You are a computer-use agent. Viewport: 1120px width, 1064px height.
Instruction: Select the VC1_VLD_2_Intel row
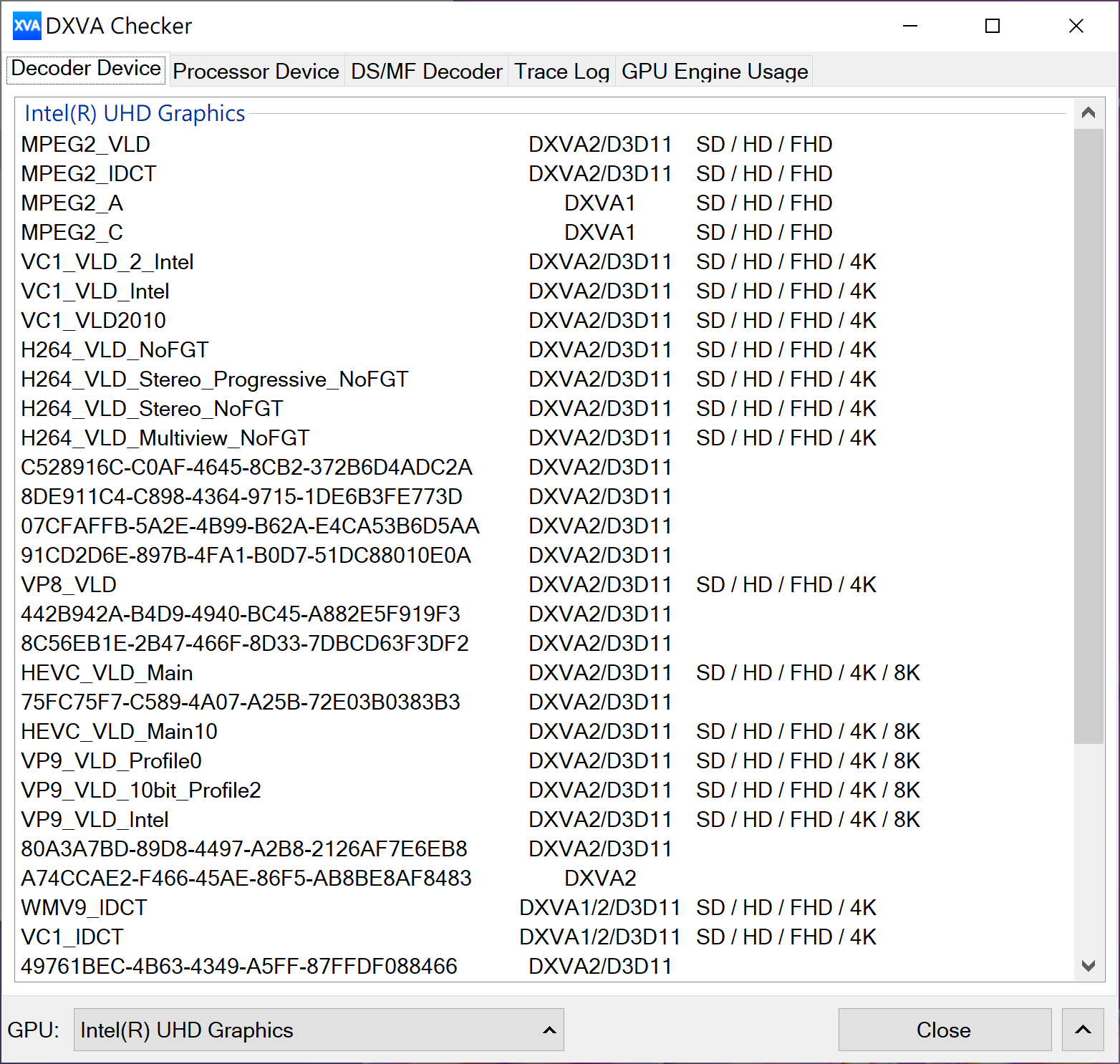click(544, 261)
